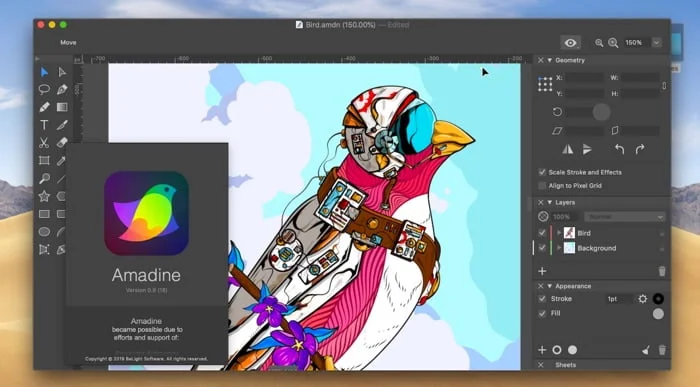Click the X position field
700x387 pixels.
pos(585,78)
